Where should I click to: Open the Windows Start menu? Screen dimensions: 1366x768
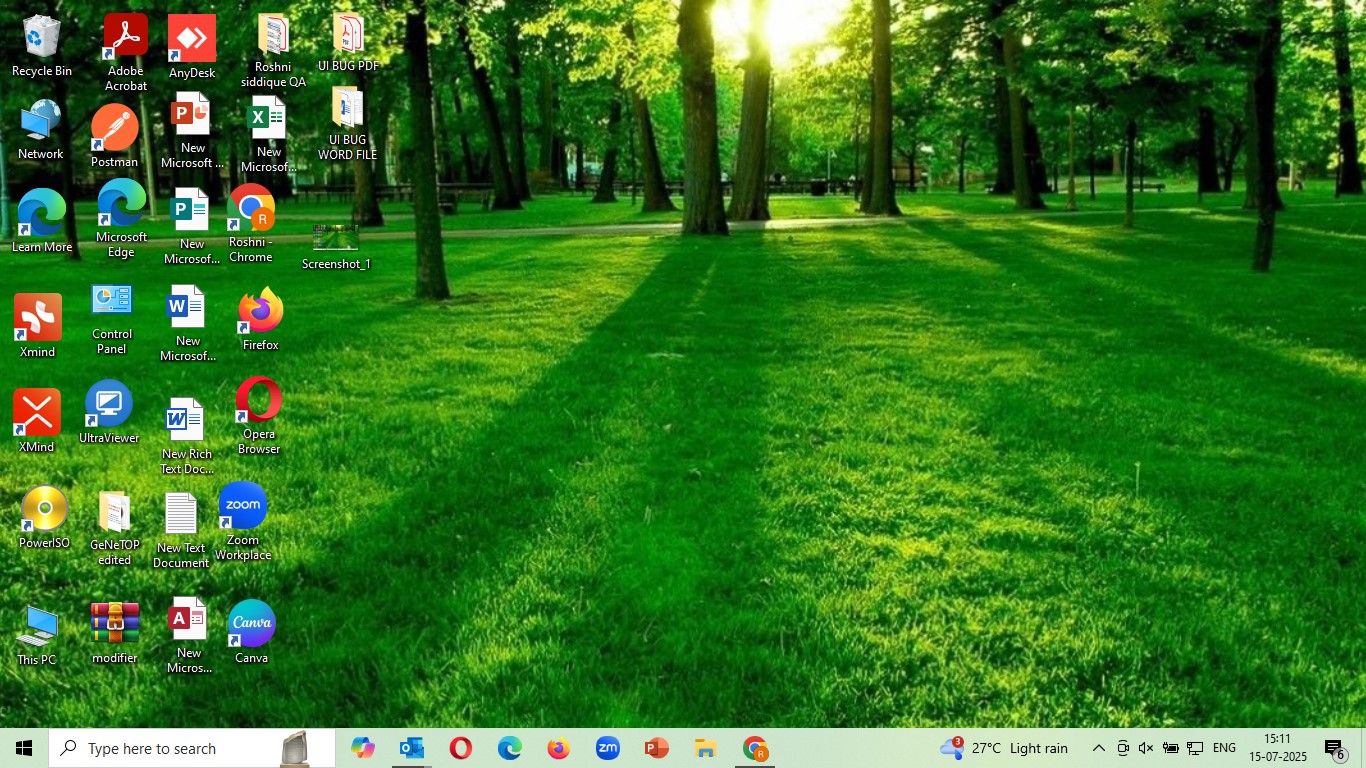coord(24,748)
